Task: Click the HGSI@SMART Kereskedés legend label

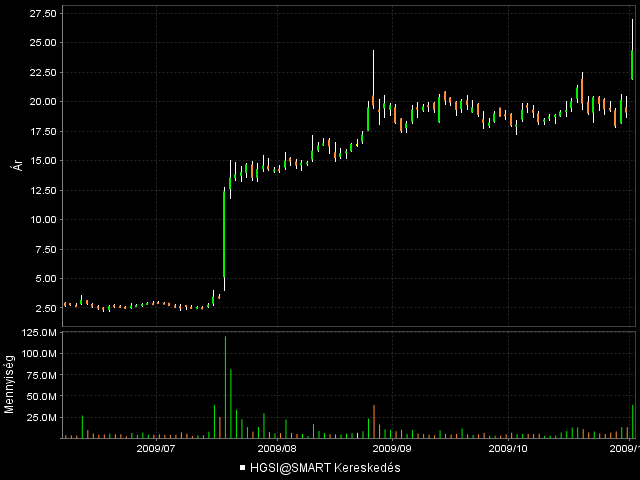Action: click(325, 468)
